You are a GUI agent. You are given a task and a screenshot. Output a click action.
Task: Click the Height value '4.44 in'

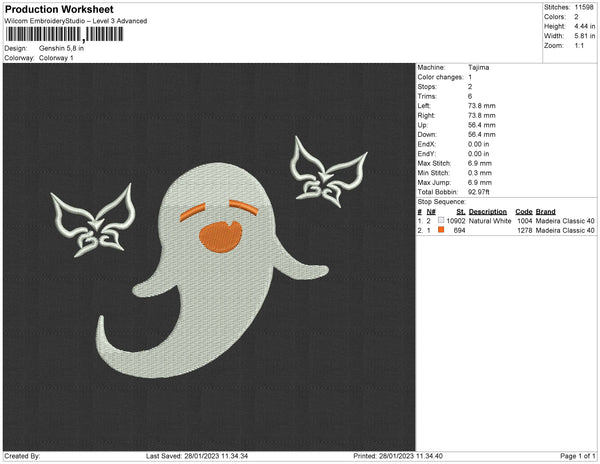585,26
